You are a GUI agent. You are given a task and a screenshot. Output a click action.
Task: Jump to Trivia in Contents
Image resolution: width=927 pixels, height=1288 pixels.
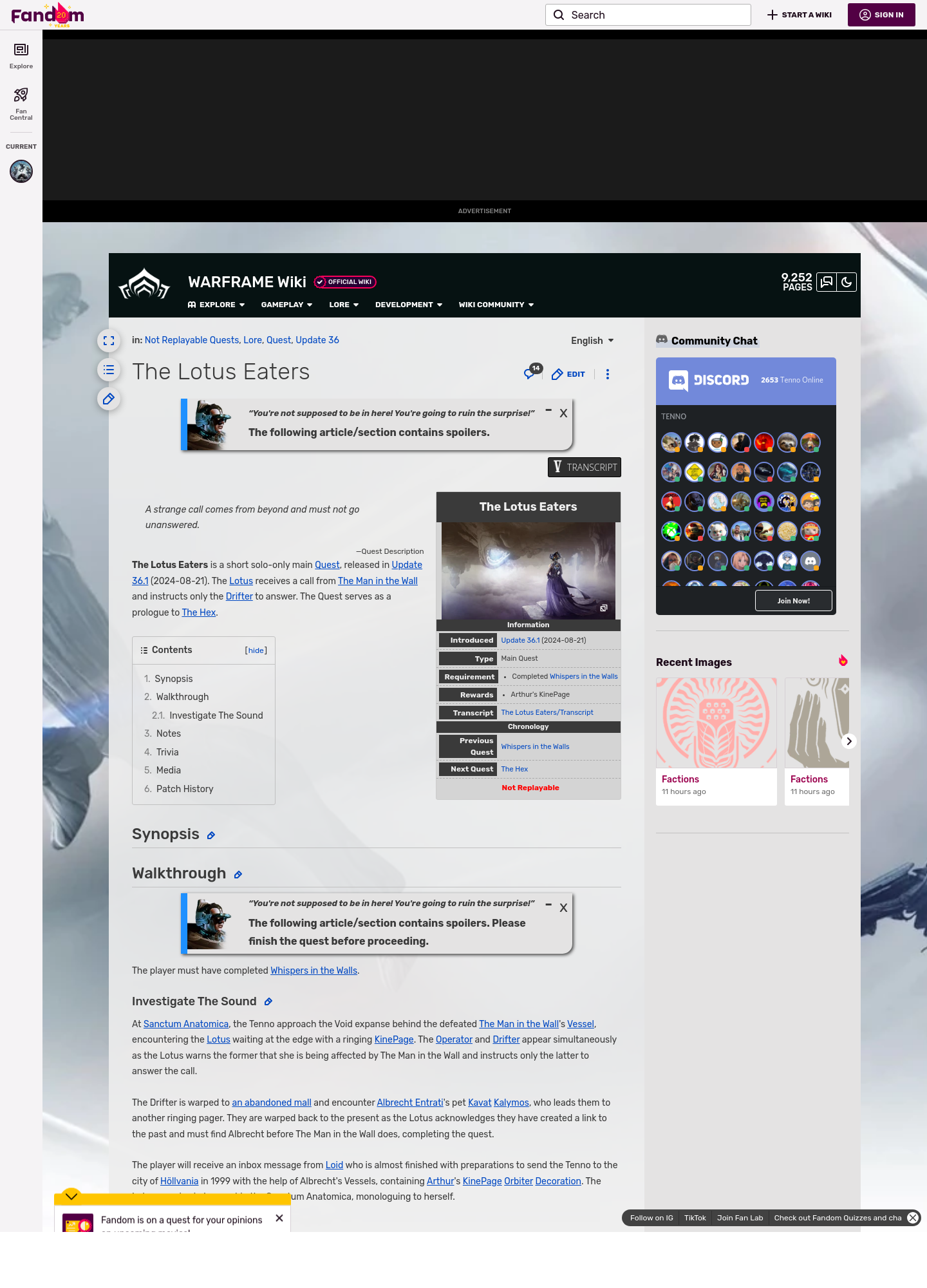tap(167, 752)
